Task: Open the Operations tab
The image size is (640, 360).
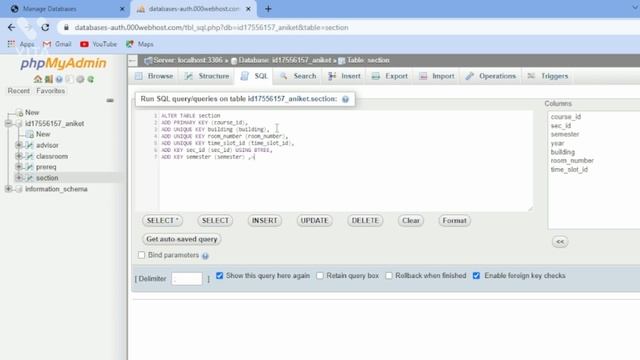Action: pyautogui.click(x=491, y=76)
